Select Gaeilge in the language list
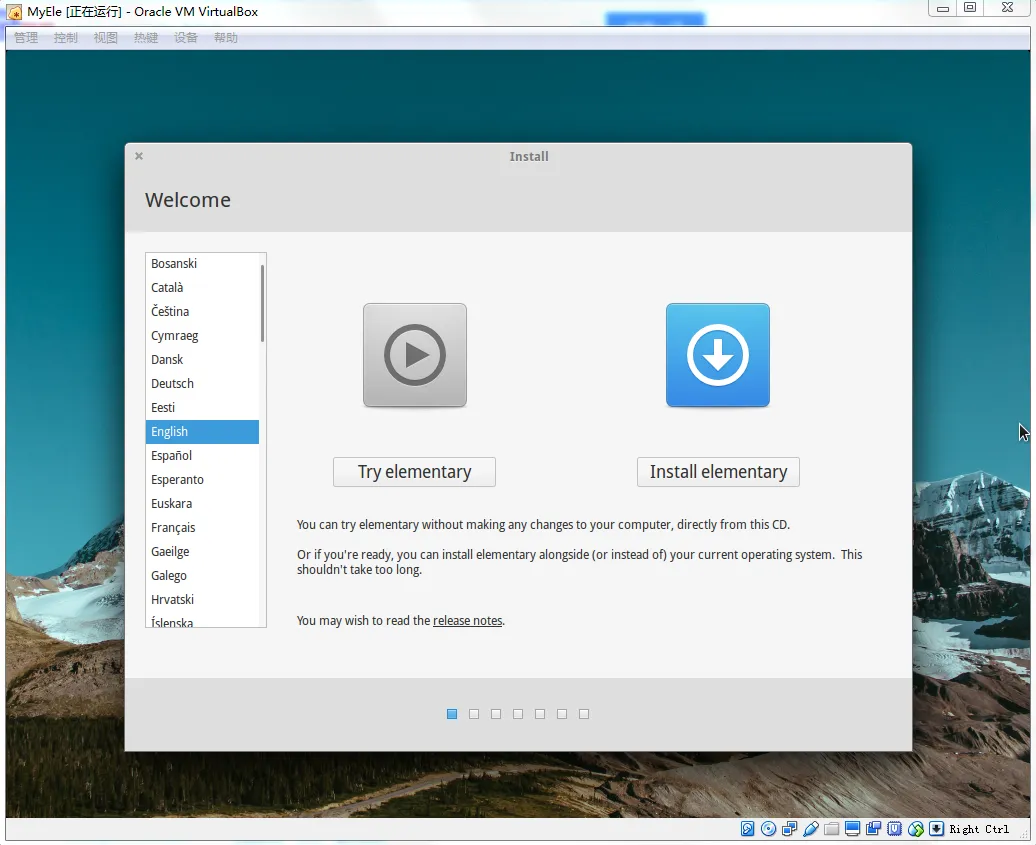This screenshot has width=1036, height=845. point(202,552)
